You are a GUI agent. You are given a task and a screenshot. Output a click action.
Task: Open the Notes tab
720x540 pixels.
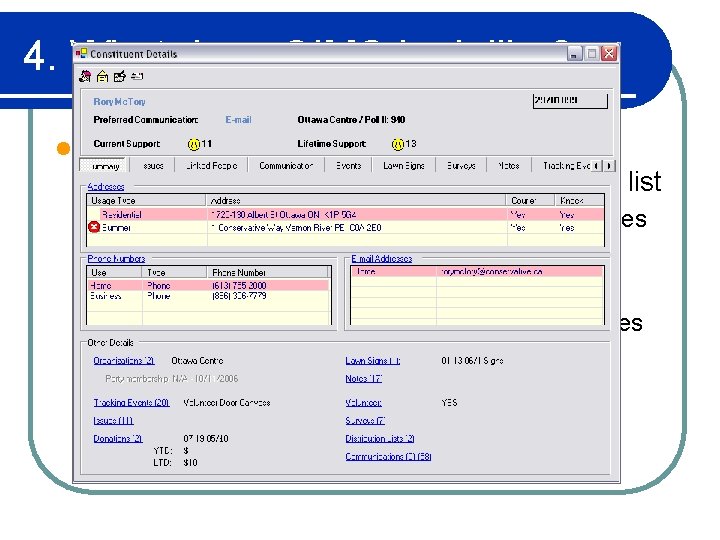pos(509,166)
